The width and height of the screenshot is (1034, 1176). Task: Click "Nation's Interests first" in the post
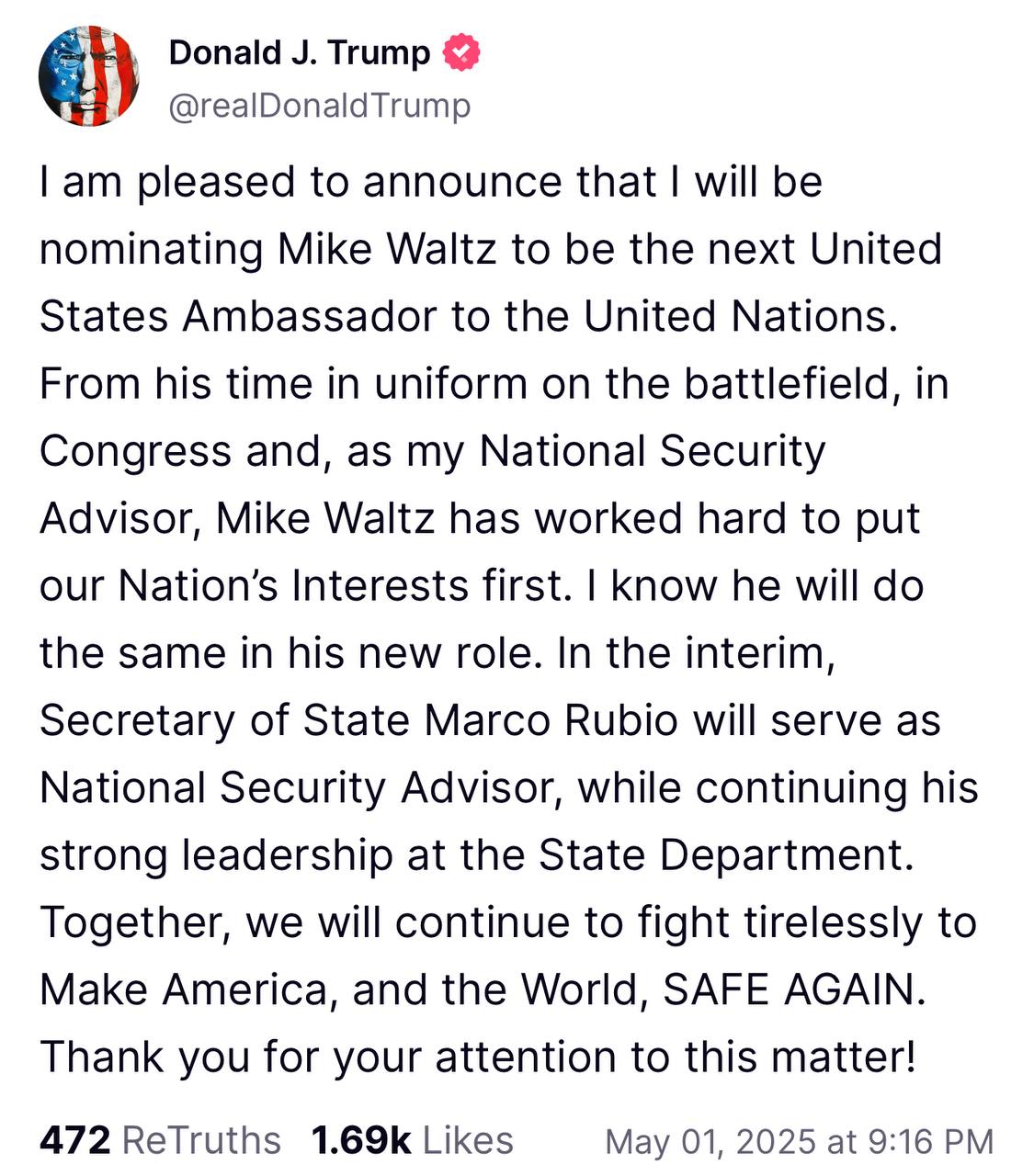340,586
